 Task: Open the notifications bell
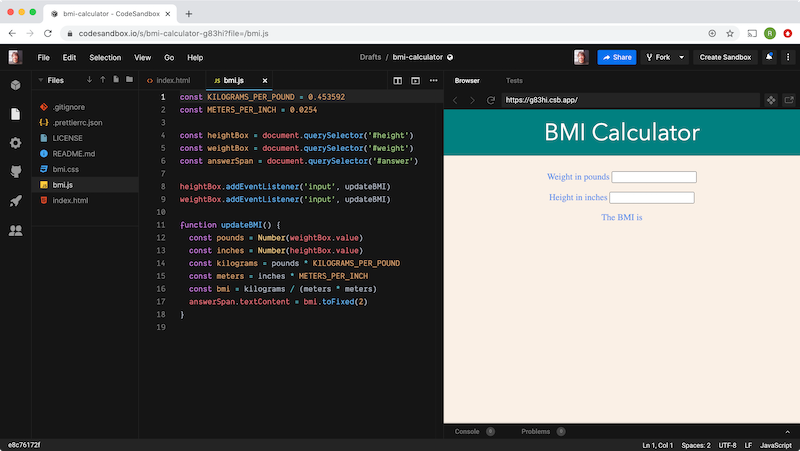coord(769,57)
